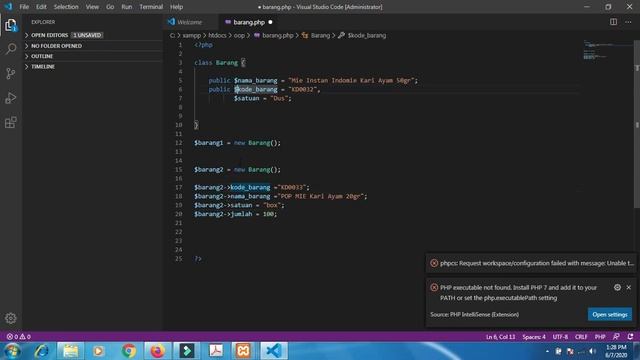Image resolution: width=640 pixels, height=360 pixels.
Task: Open Adobe Reader taskbar icon
Action: click(216, 351)
